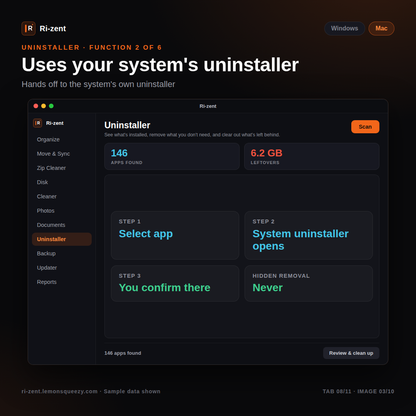Open the Photos sidebar item

pyautogui.click(x=46, y=211)
